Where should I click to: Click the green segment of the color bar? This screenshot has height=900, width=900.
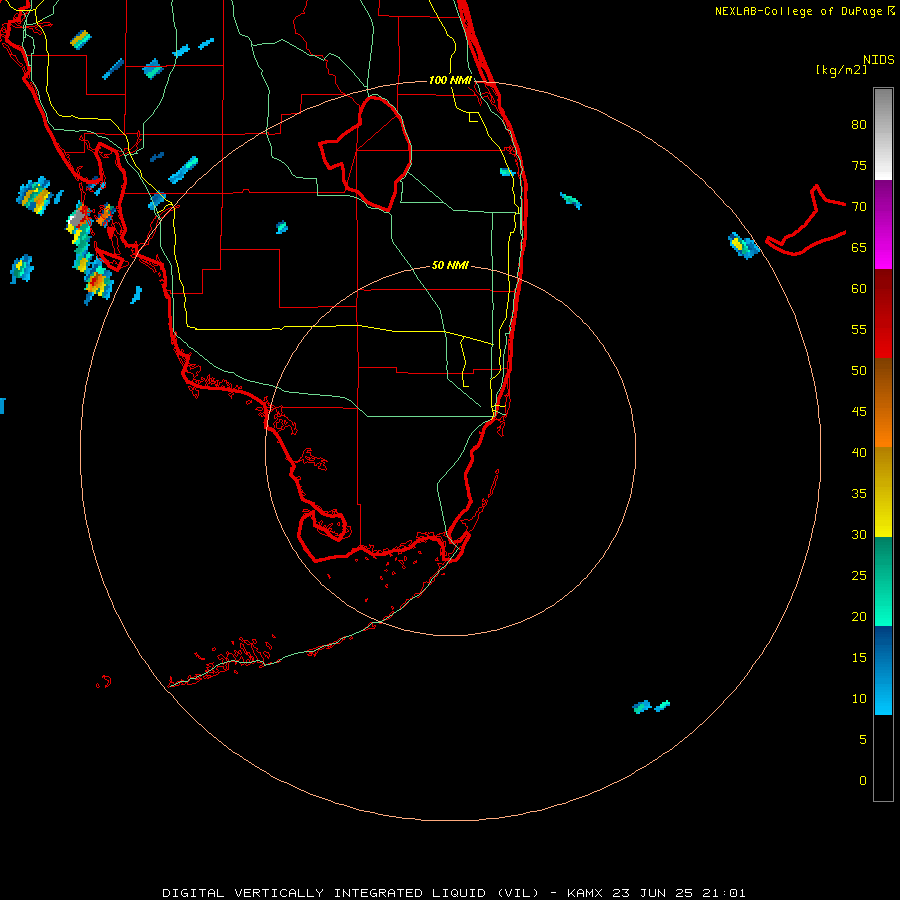pos(883,581)
